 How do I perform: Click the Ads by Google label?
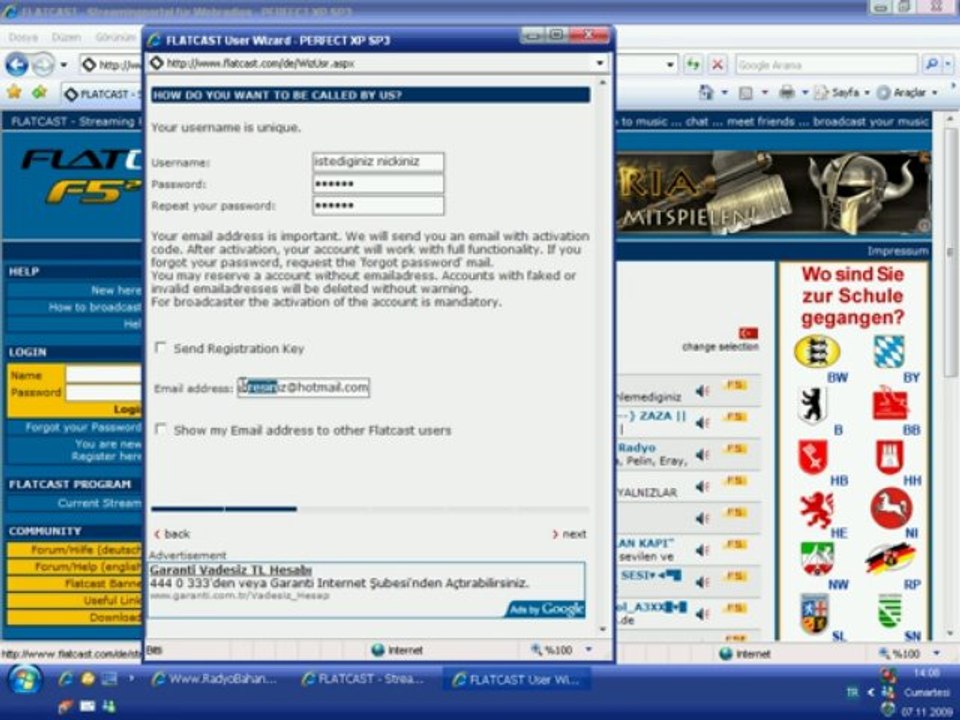546,609
